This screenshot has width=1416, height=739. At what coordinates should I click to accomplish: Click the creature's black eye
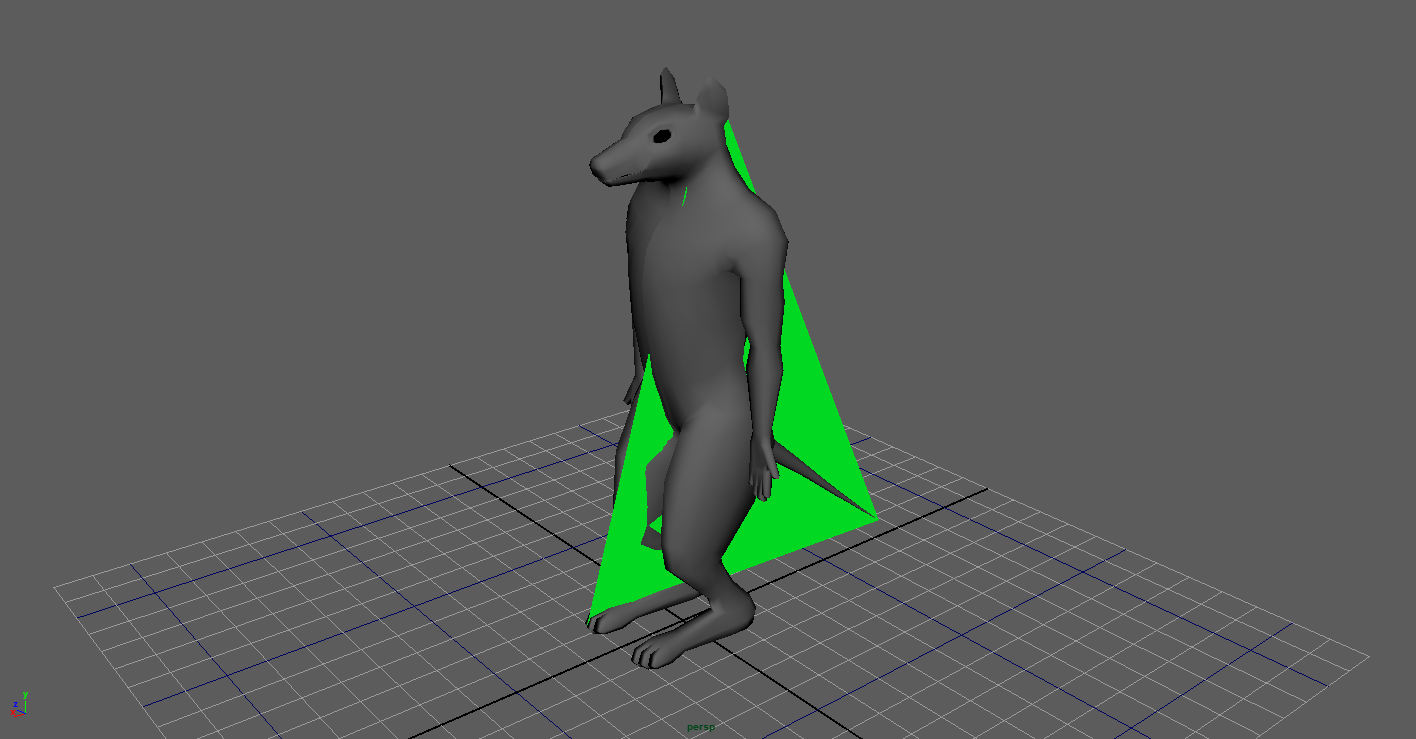click(661, 136)
